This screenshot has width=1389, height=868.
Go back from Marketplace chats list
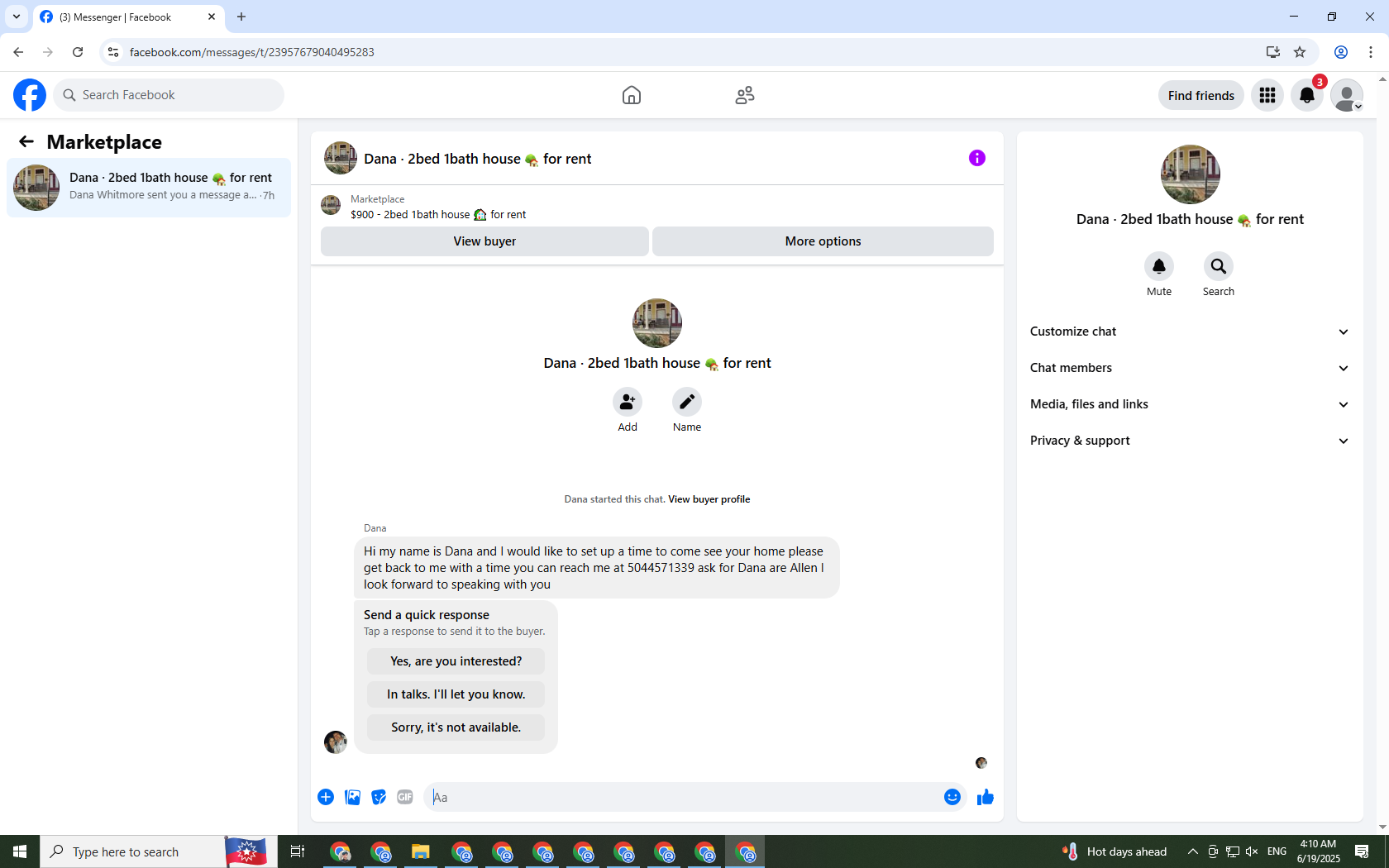click(26, 142)
